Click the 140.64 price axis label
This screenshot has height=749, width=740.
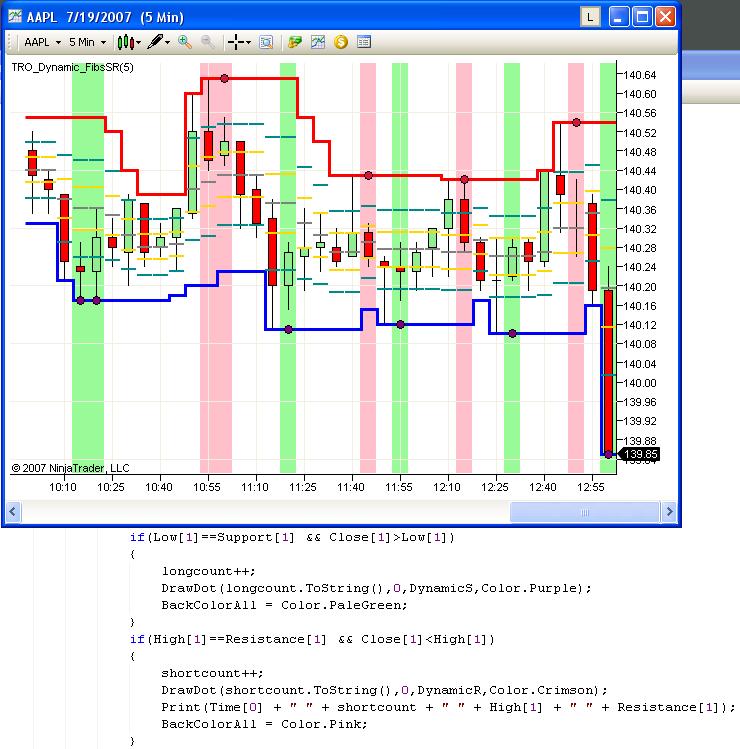640,75
